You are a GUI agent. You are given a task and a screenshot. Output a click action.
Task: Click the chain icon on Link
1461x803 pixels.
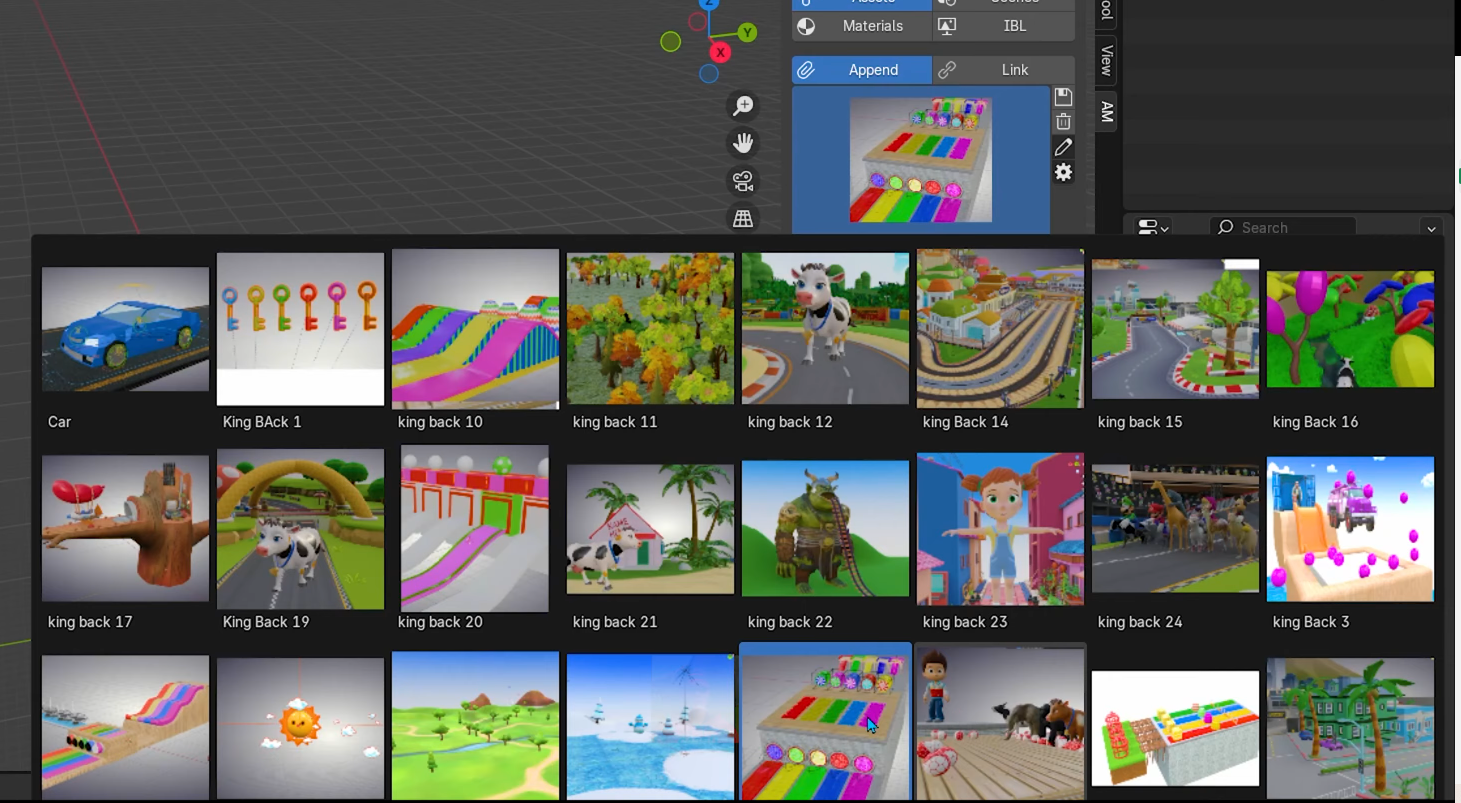[947, 70]
